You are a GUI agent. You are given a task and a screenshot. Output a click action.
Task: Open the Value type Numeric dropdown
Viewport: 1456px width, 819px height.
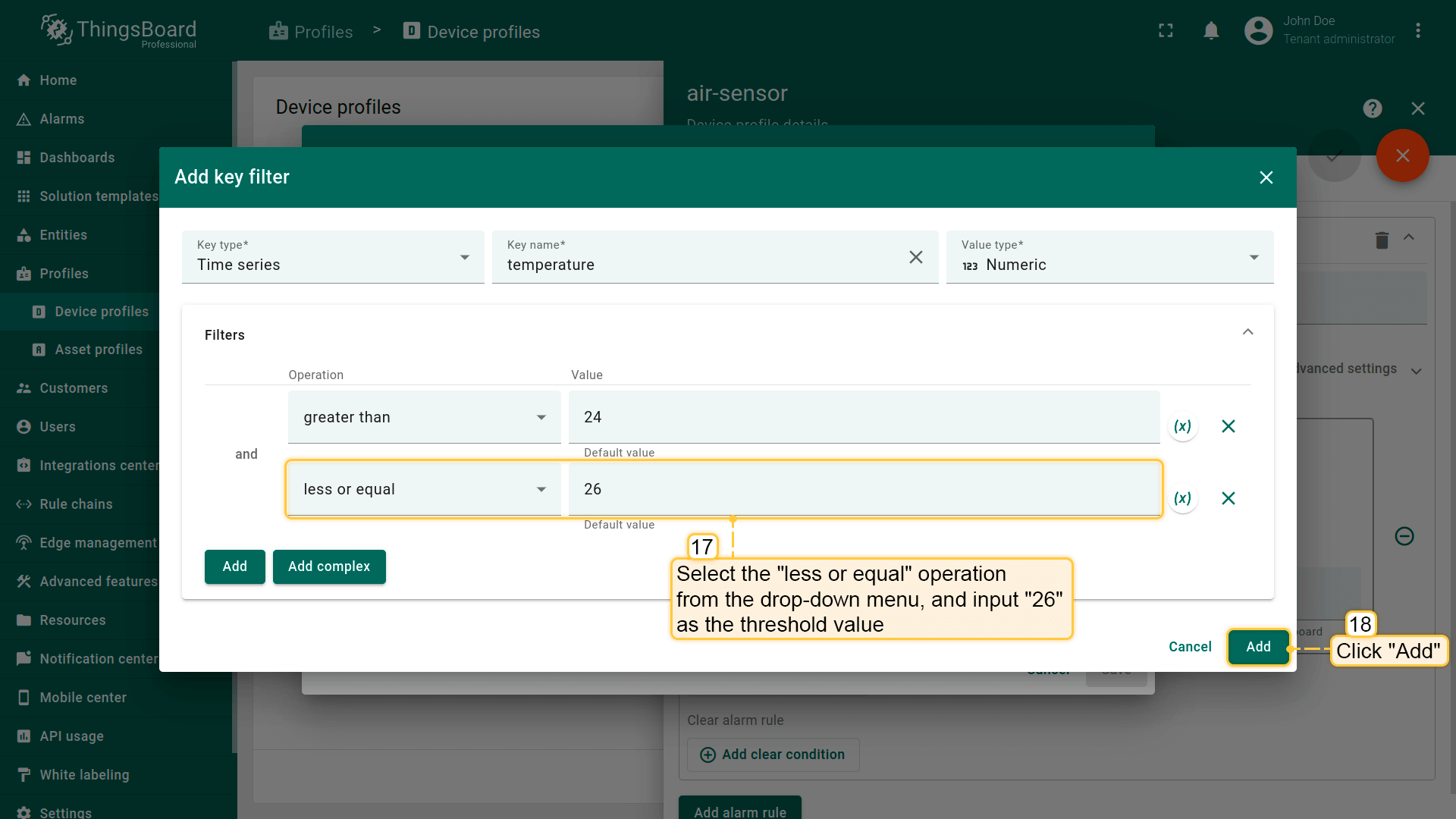(1109, 258)
